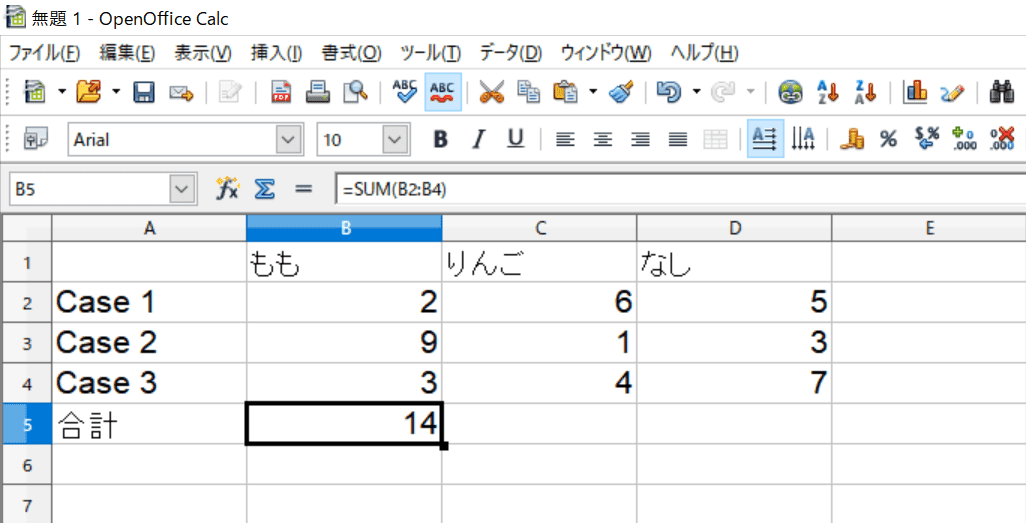Apply Currency number format
1026x523 pixels.
852,139
